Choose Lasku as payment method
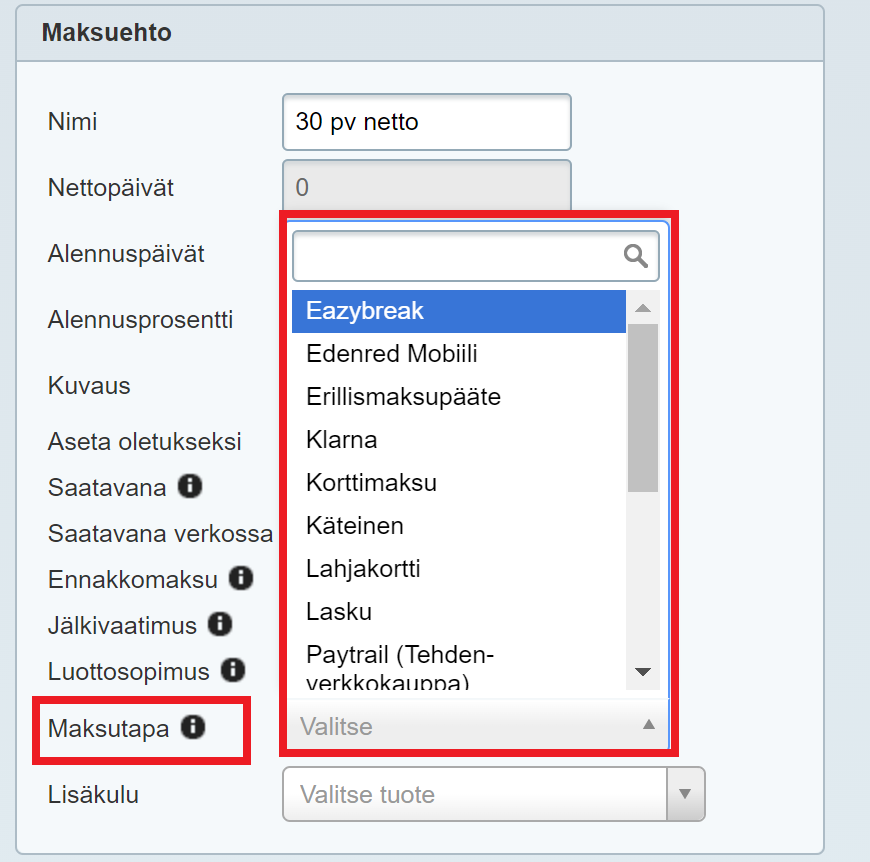The image size is (870, 862). coord(459,612)
